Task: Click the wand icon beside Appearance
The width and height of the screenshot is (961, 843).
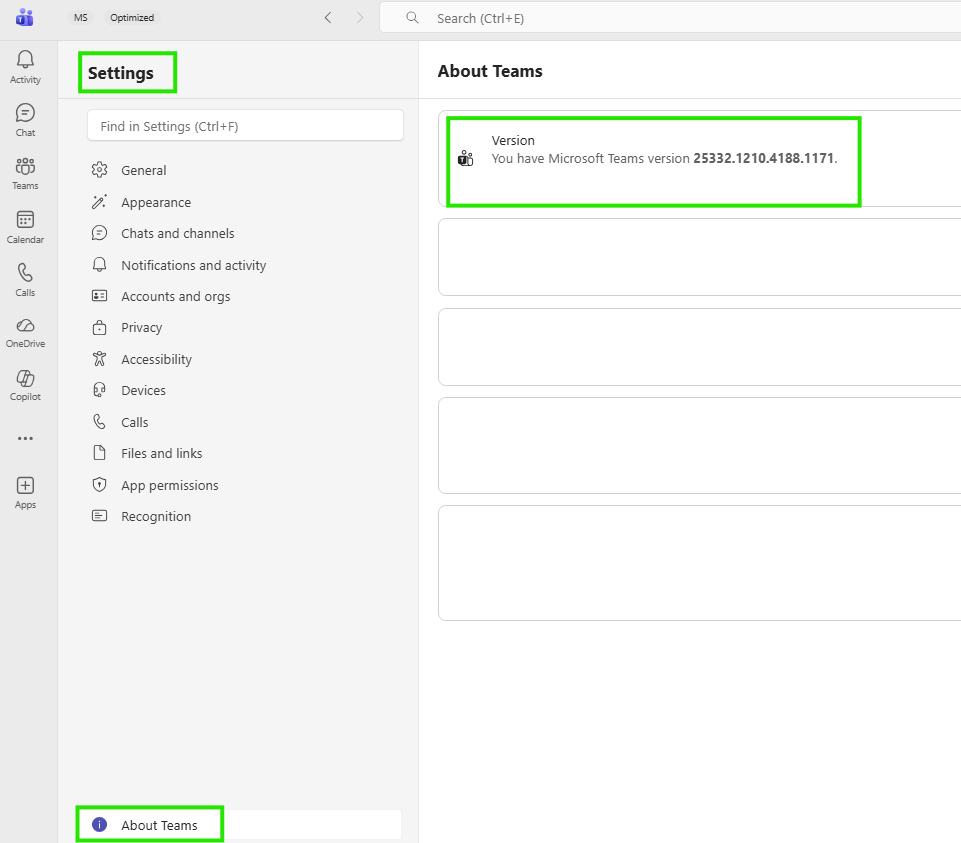Action: pos(99,202)
